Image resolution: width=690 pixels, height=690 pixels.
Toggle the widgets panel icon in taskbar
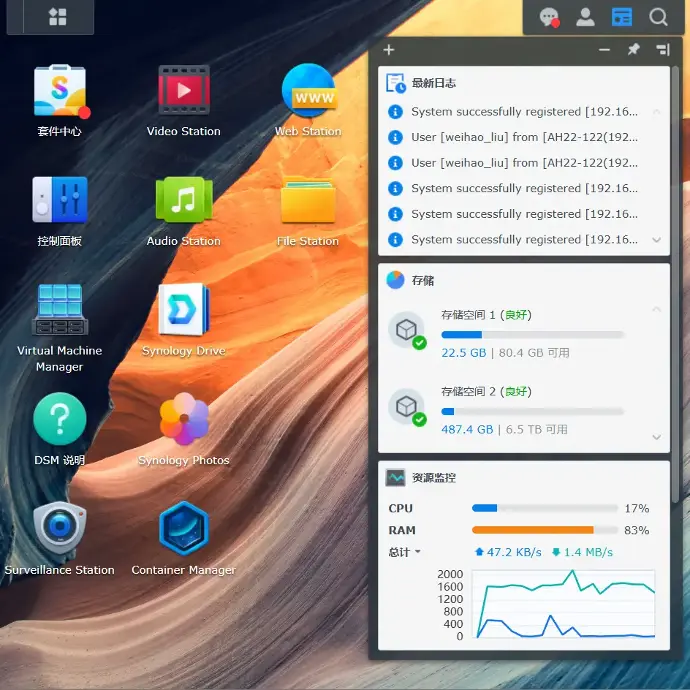pyautogui.click(x=622, y=17)
